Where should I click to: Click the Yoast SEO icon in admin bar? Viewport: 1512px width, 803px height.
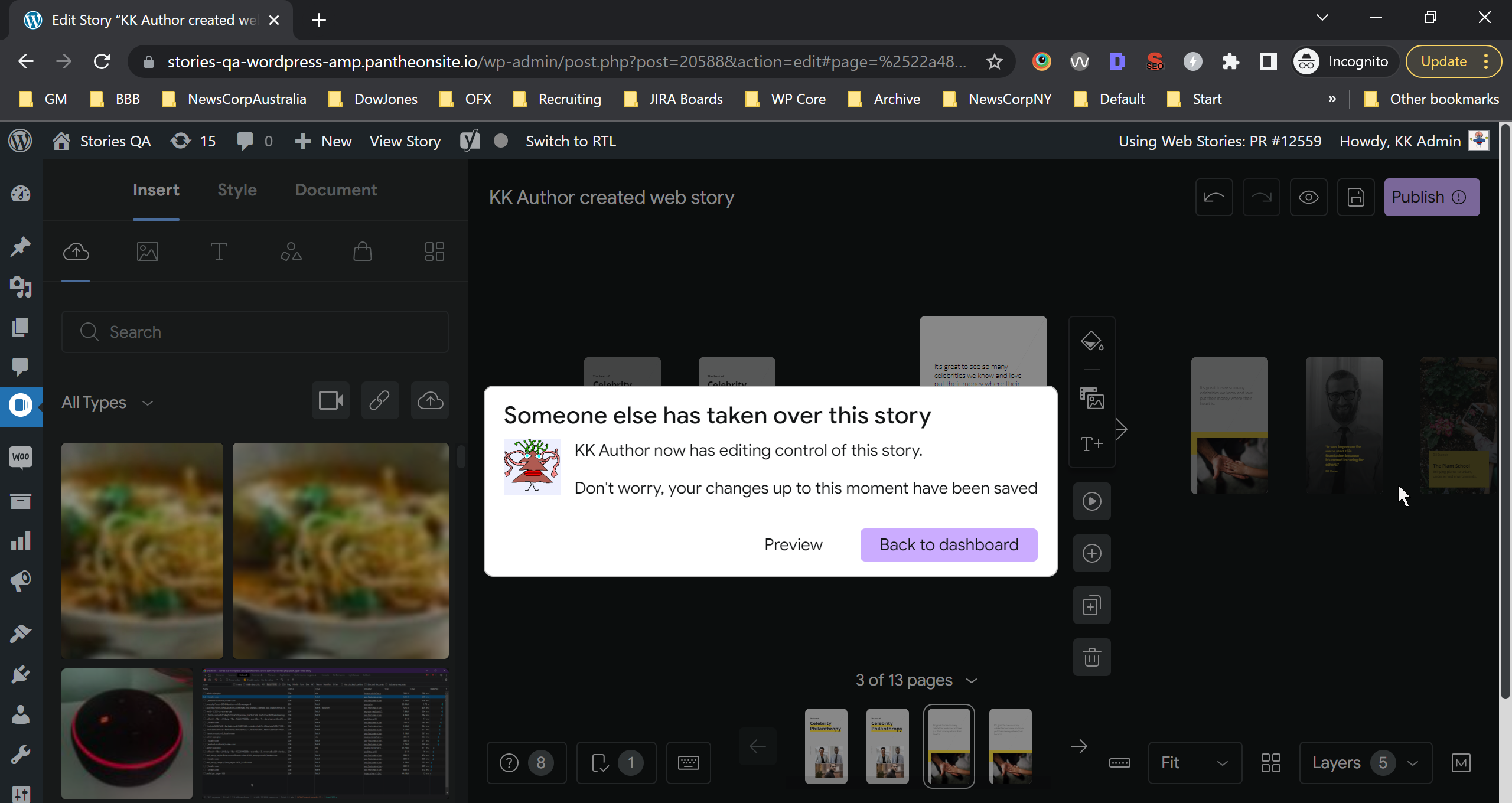(x=471, y=141)
